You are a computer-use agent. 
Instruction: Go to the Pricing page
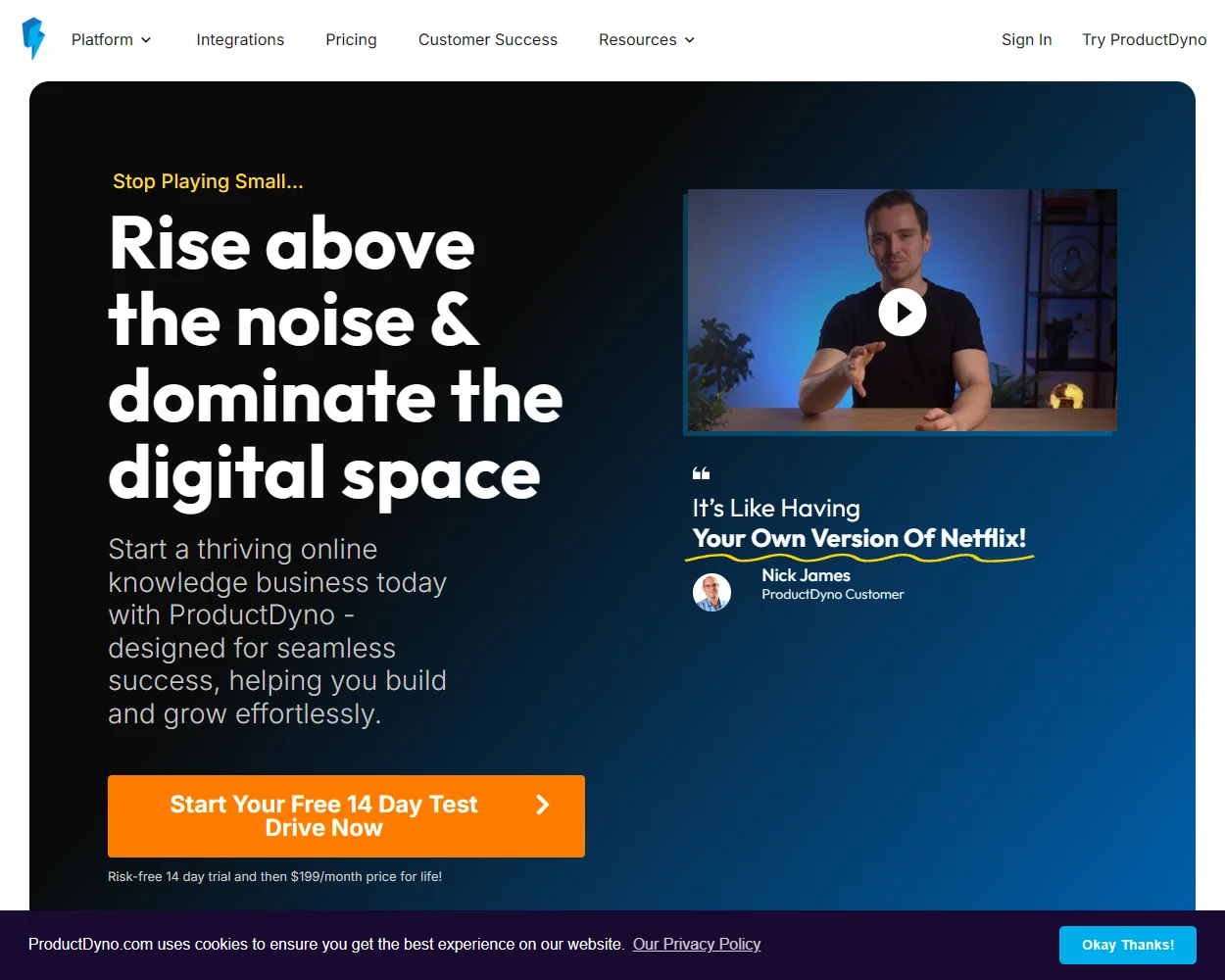[351, 39]
